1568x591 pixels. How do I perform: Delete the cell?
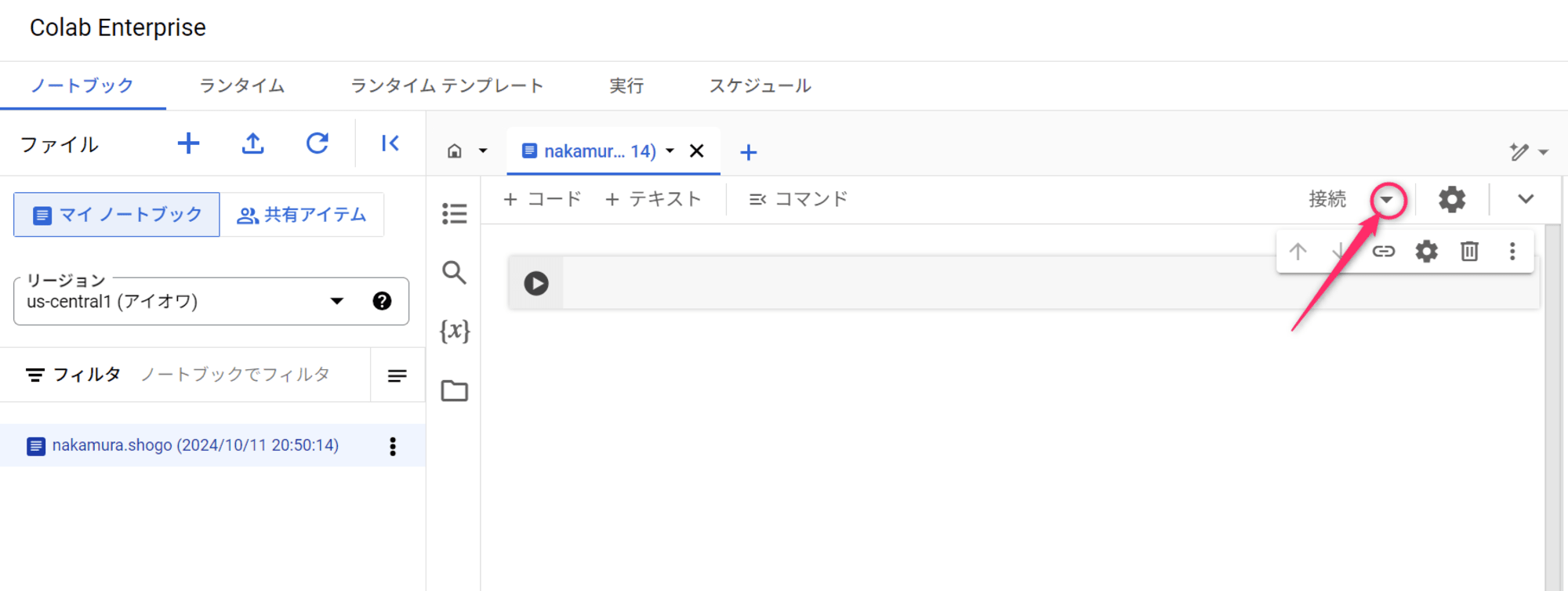[x=1470, y=252]
